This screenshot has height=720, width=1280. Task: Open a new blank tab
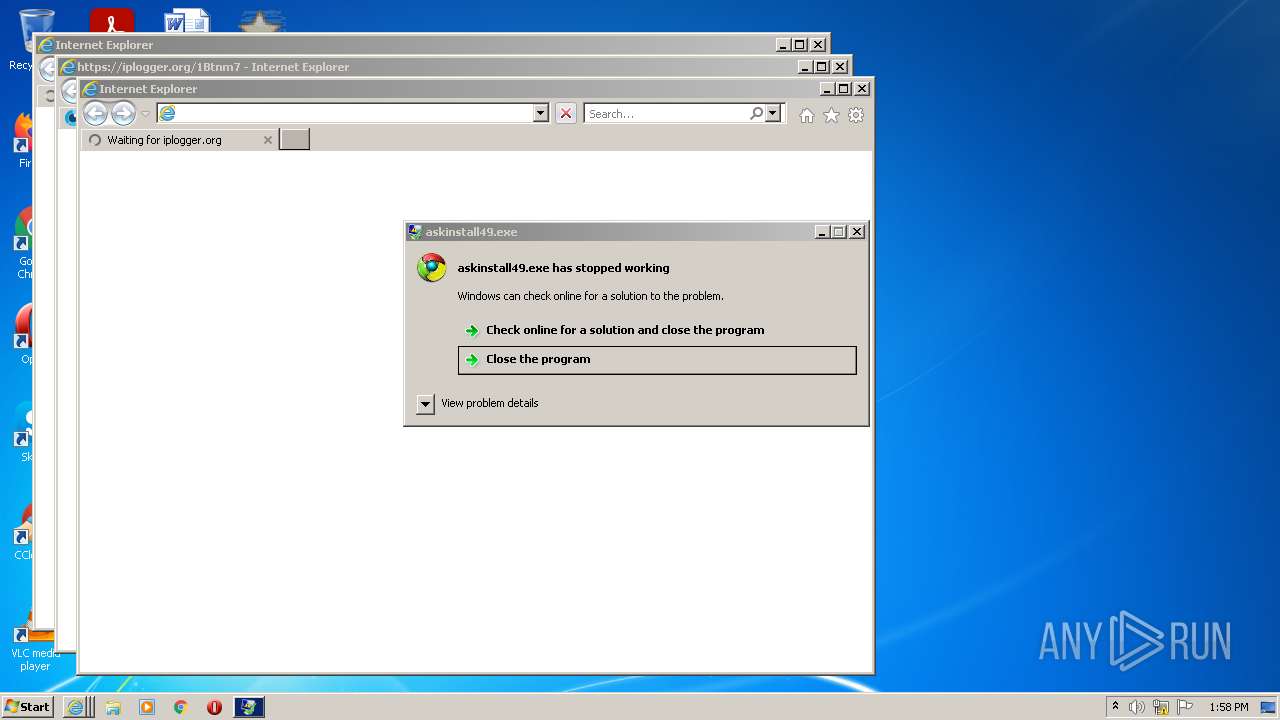tap(294, 140)
